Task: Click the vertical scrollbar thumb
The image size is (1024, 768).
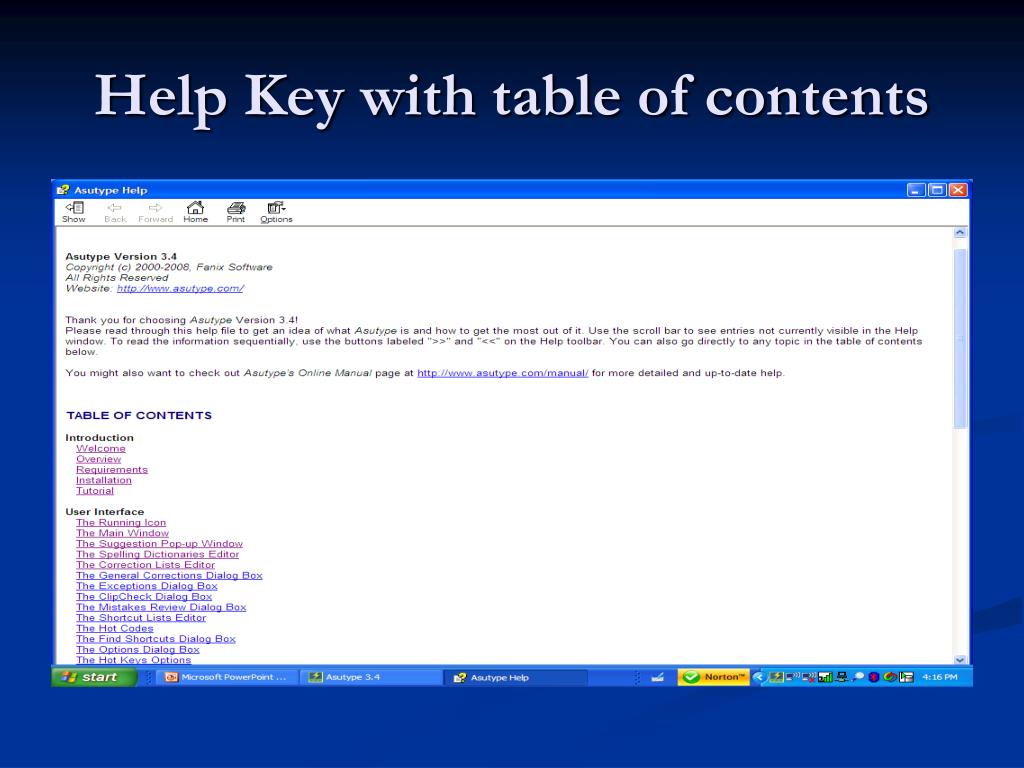Action: click(959, 338)
